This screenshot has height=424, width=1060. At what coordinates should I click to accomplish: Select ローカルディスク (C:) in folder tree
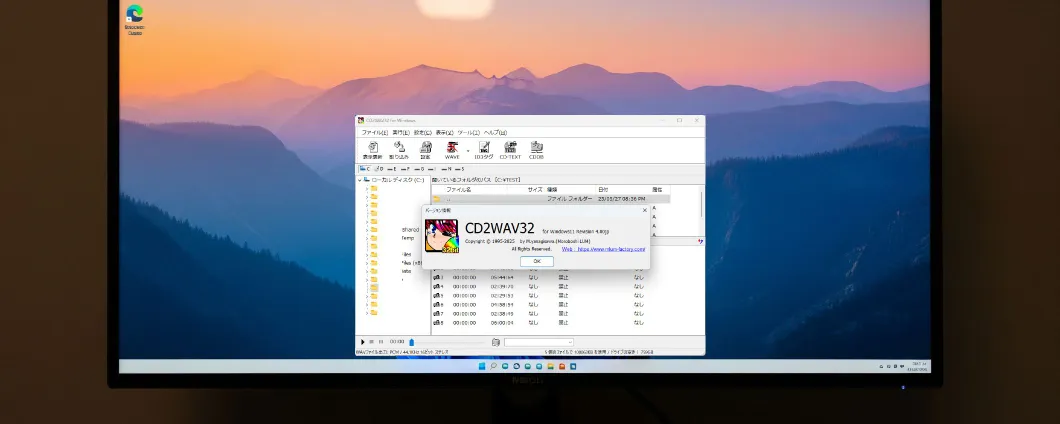(398, 180)
